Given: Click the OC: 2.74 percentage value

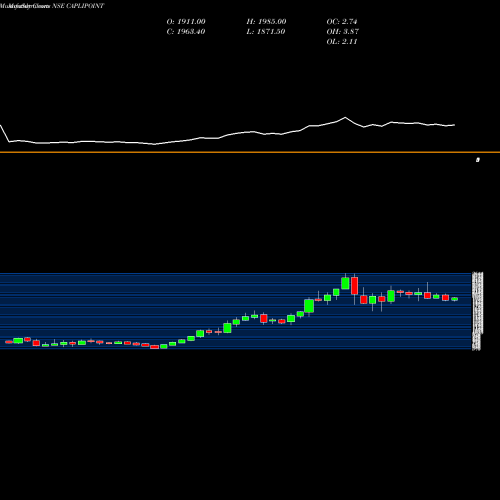Looking at the screenshot, I should coord(342,22).
